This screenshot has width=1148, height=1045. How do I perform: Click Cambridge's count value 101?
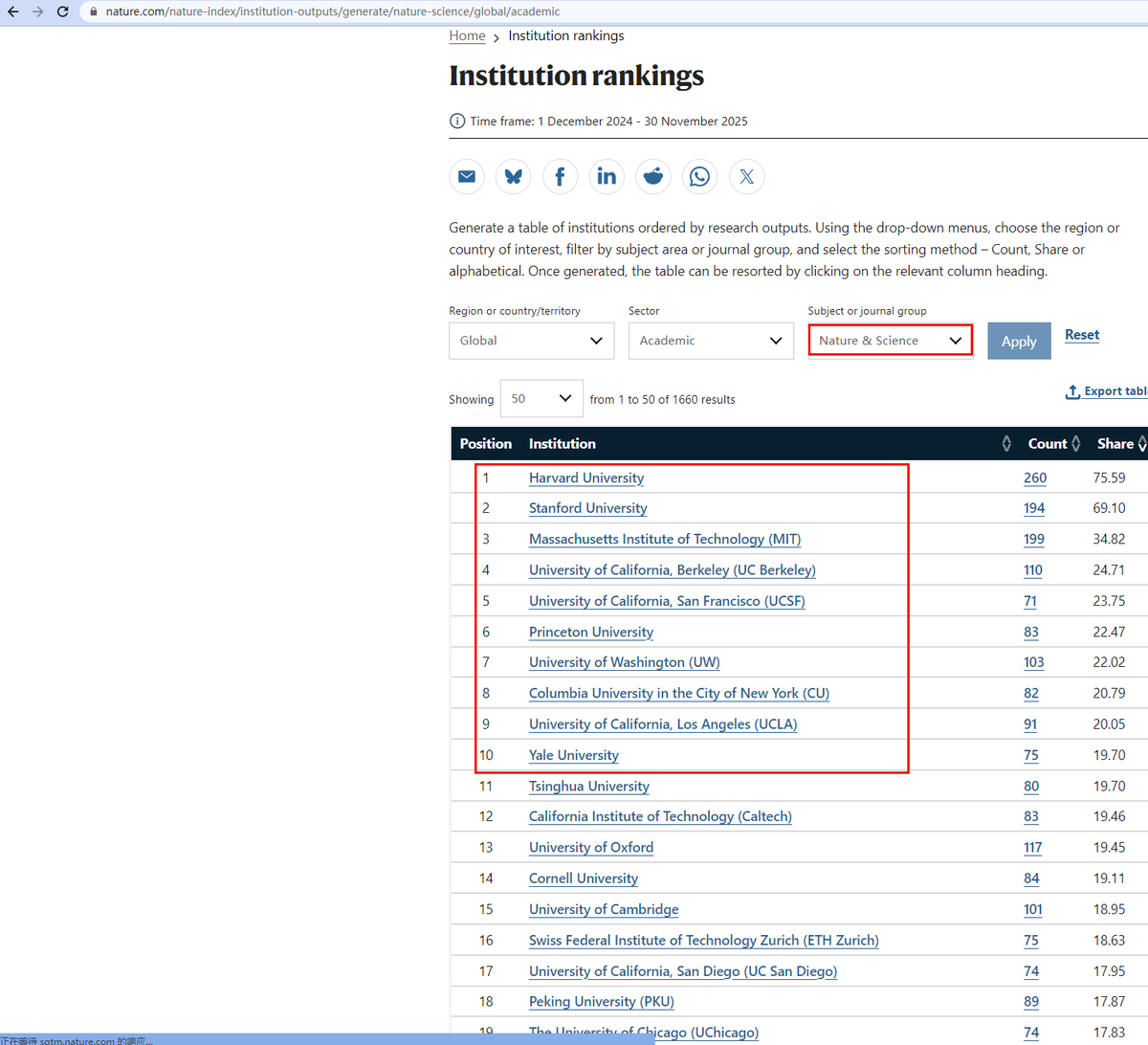pos(1033,909)
